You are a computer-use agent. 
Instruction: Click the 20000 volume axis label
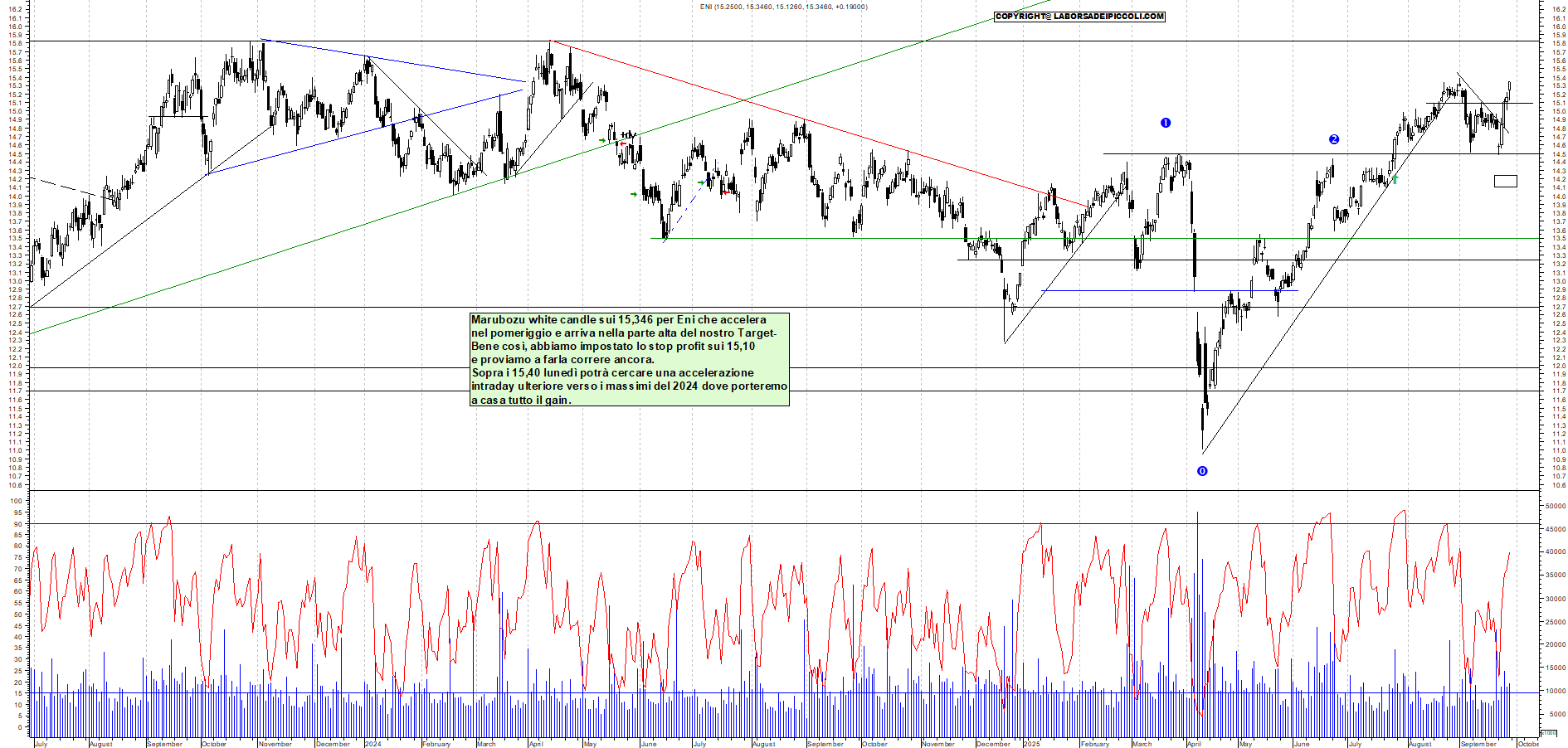1556,644
